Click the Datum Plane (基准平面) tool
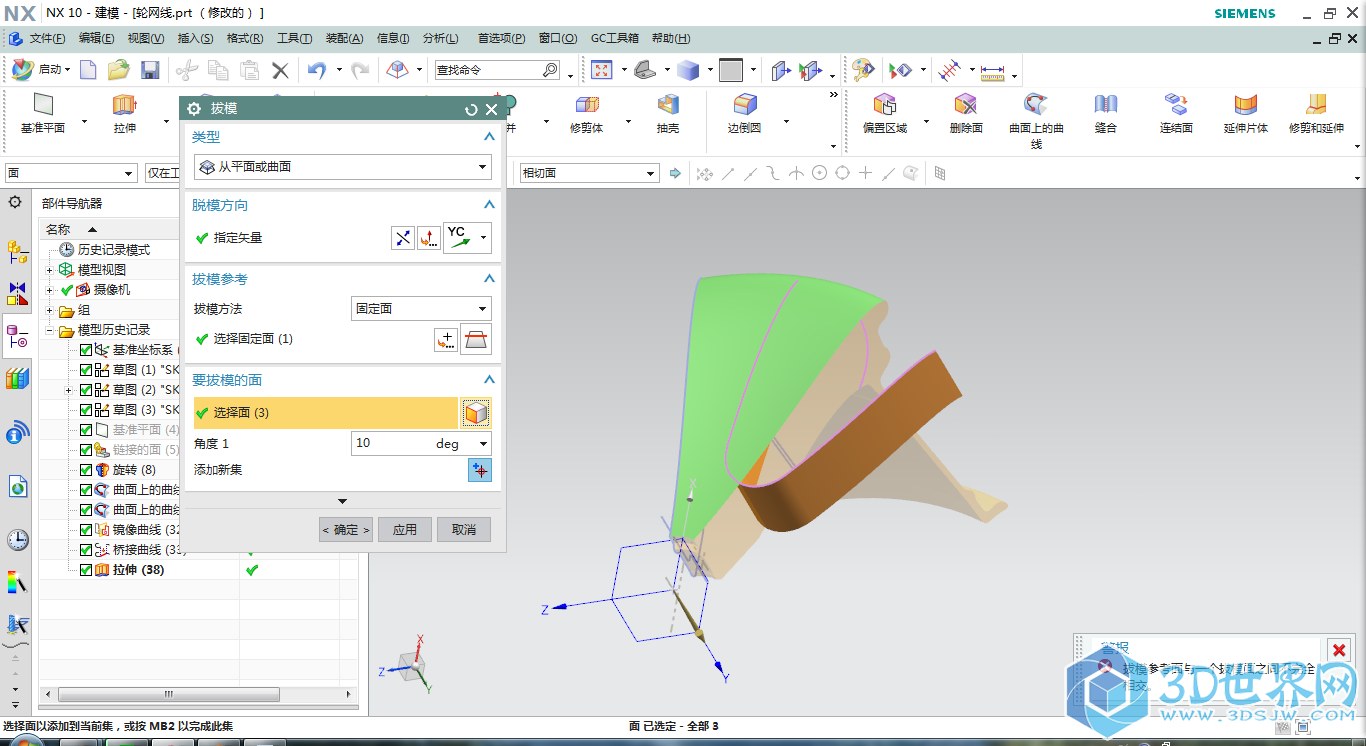The width and height of the screenshot is (1366, 746). click(43, 113)
